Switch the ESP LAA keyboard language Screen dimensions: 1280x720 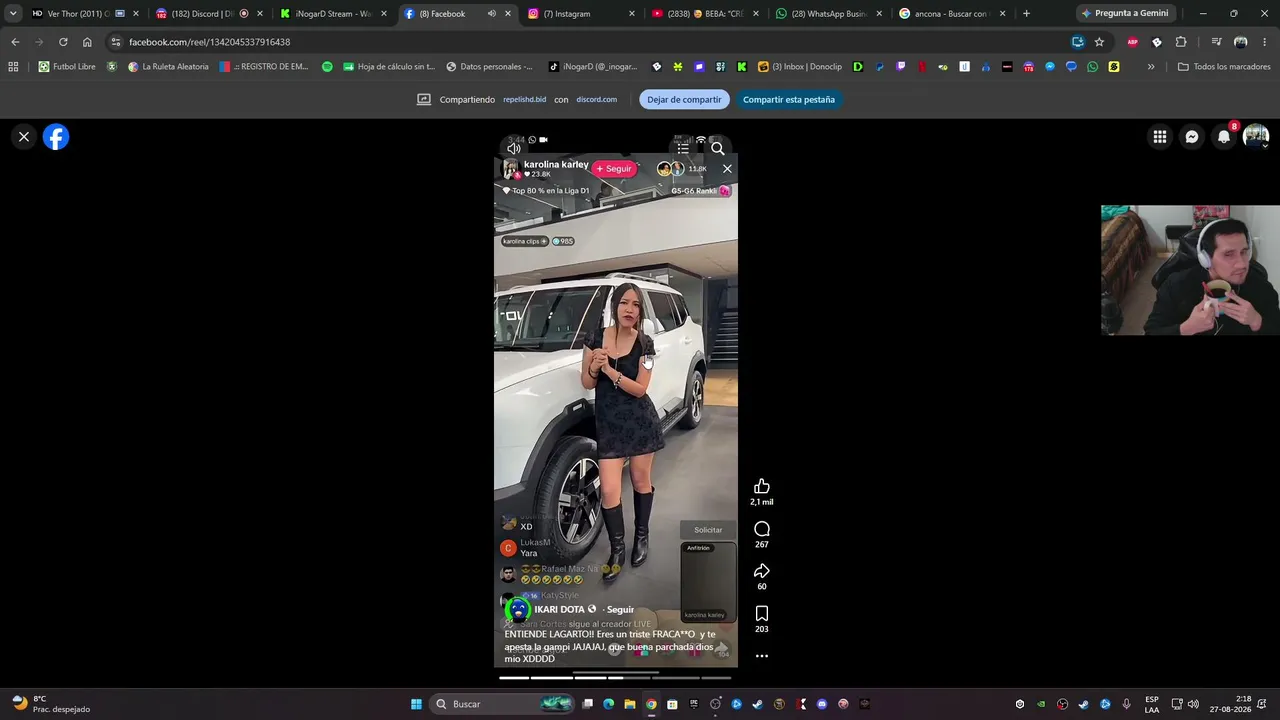point(1152,704)
